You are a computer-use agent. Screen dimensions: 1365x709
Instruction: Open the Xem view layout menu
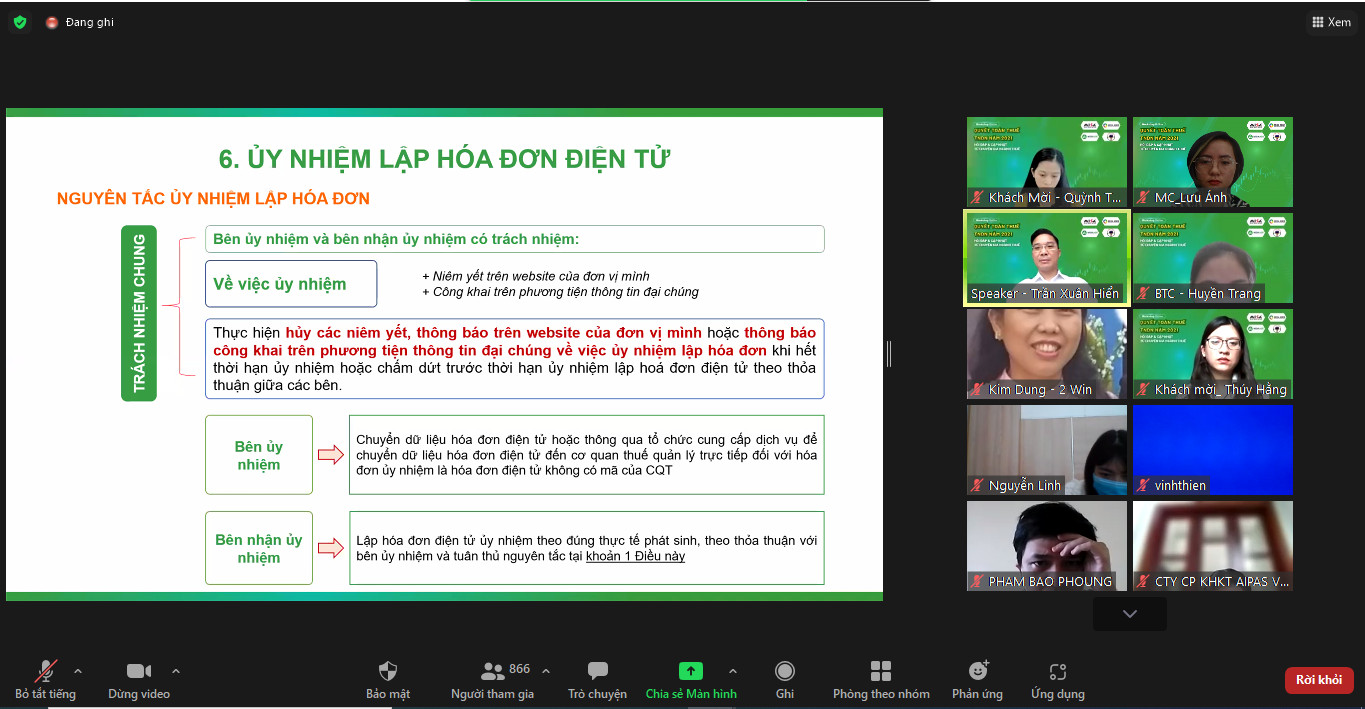(1331, 22)
